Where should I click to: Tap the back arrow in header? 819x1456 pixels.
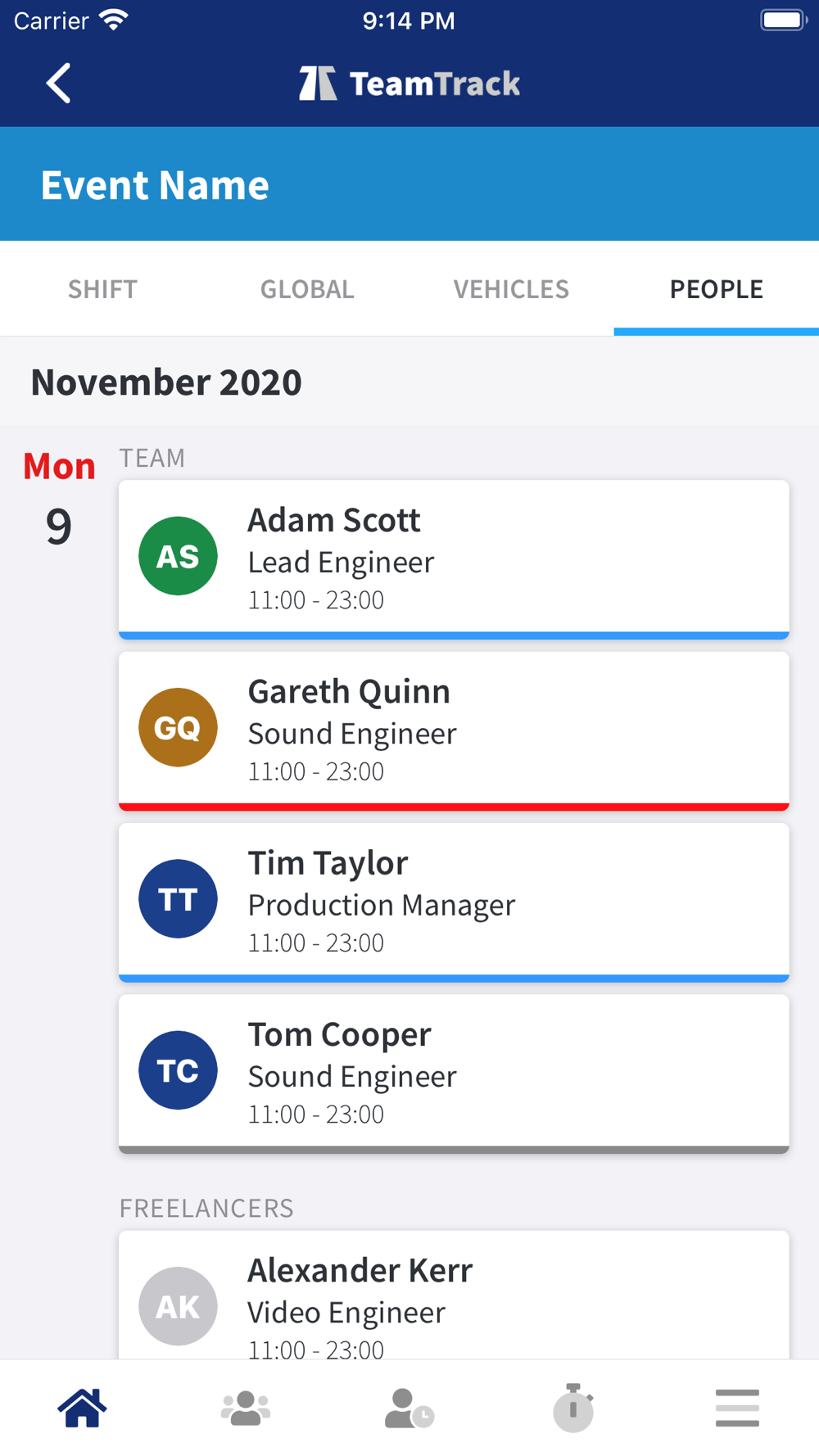click(58, 84)
